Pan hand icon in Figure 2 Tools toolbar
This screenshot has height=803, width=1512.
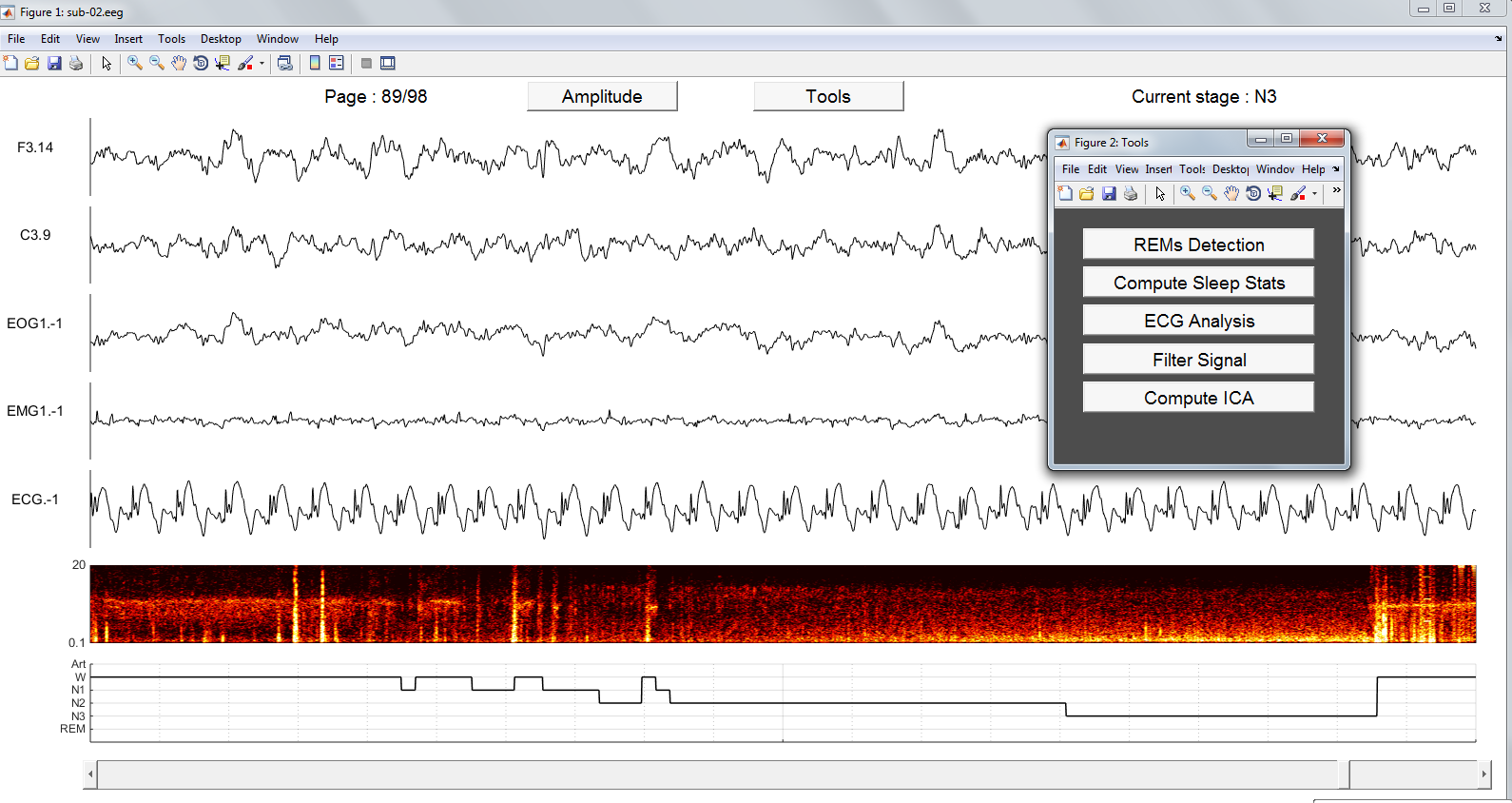[1231, 194]
